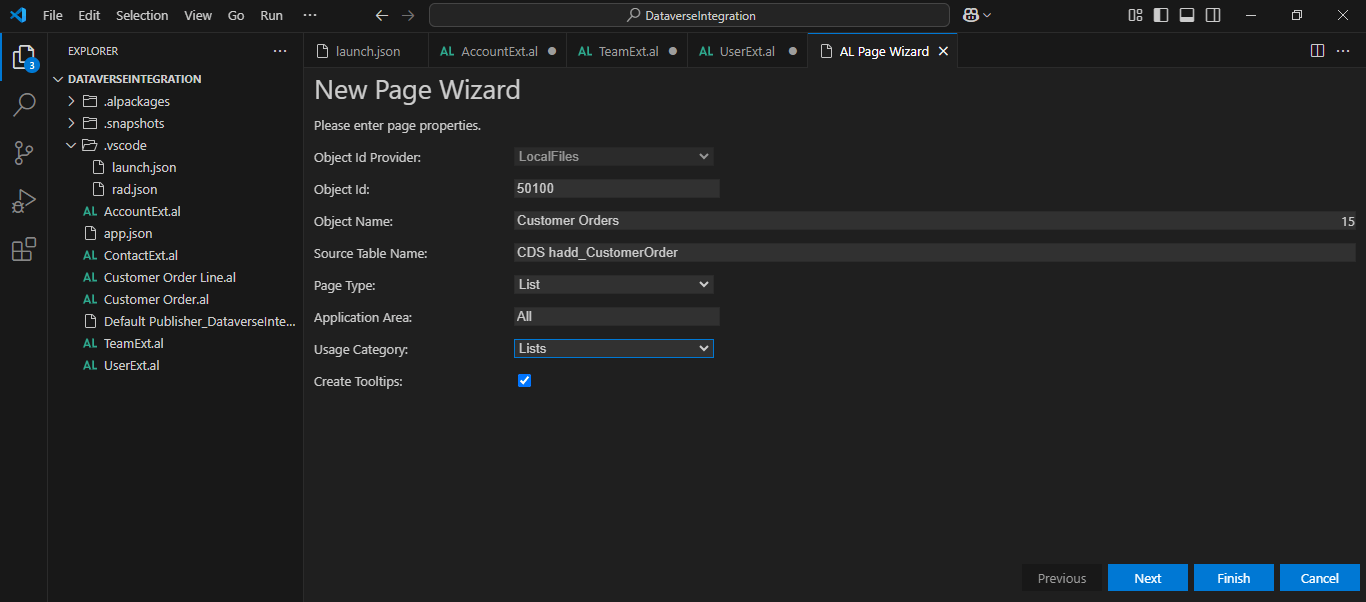
Task: Toggle the primary side bar layout icon
Action: coord(1161,15)
